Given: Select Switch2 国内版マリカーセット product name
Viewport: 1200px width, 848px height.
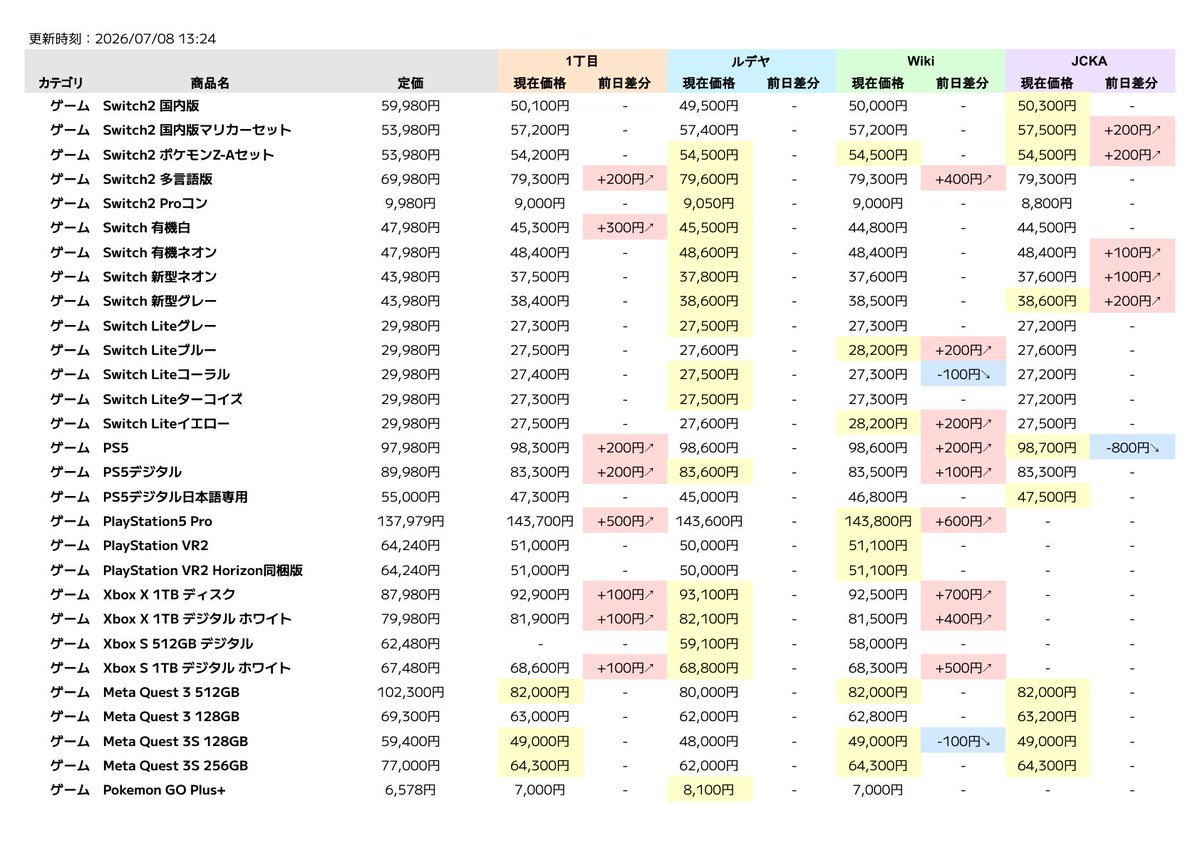Looking at the screenshot, I should pos(197,130).
